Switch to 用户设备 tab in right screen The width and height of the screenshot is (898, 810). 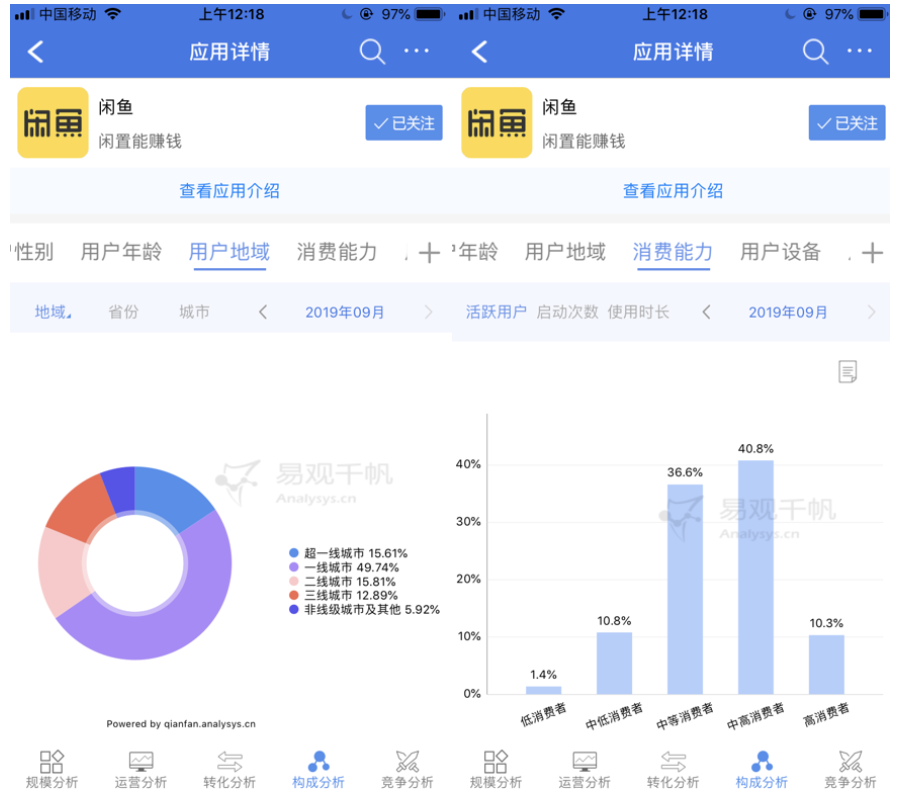point(781,252)
